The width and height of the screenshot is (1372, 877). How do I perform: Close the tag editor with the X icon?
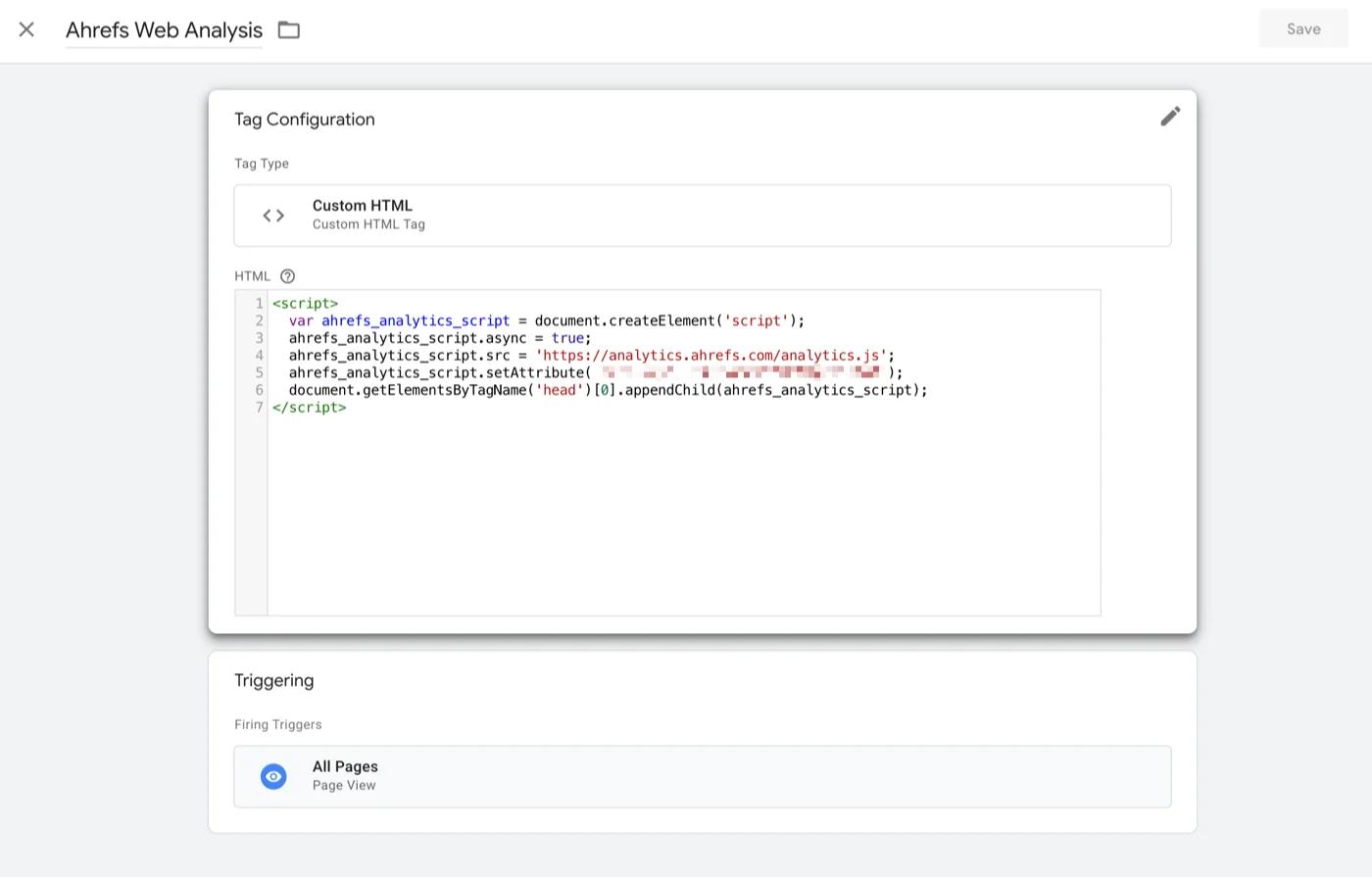26,29
